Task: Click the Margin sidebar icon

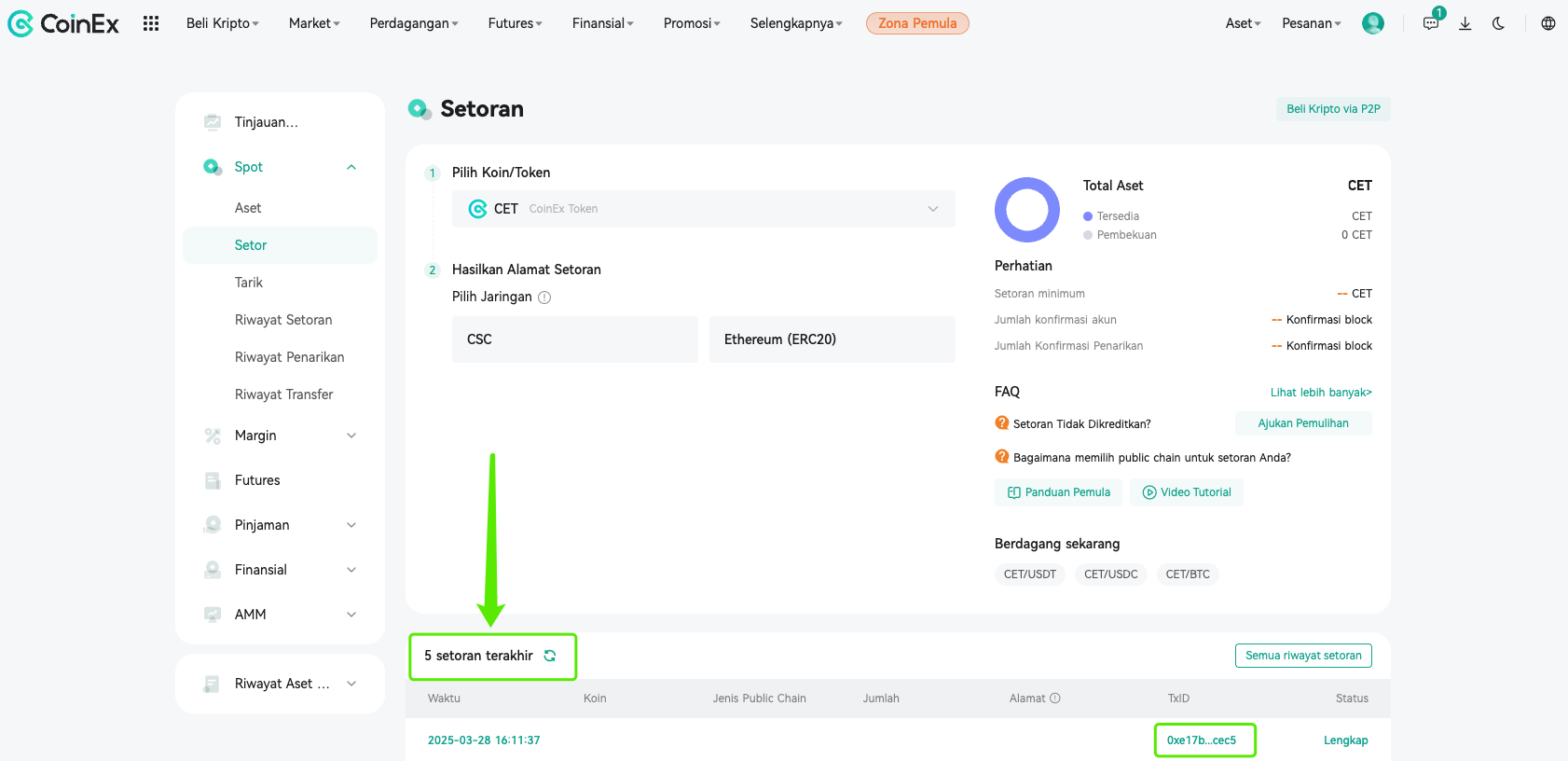Action: pyautogui.click(x=213, y=436)
